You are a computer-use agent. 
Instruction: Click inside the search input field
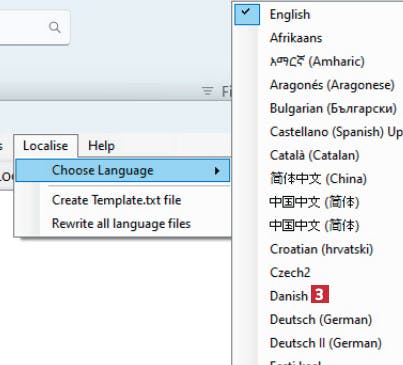pos(23,27)
